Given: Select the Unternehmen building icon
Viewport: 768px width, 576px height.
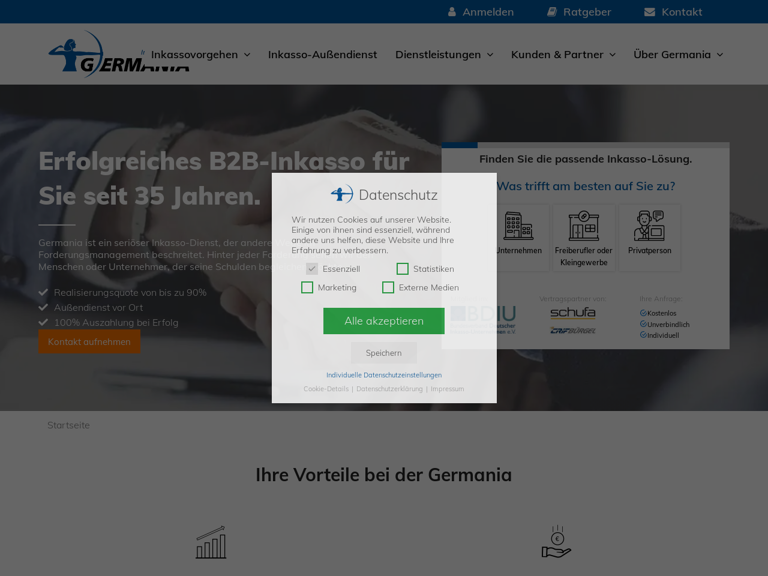Looking at the screenshot, I should [518, 226].
